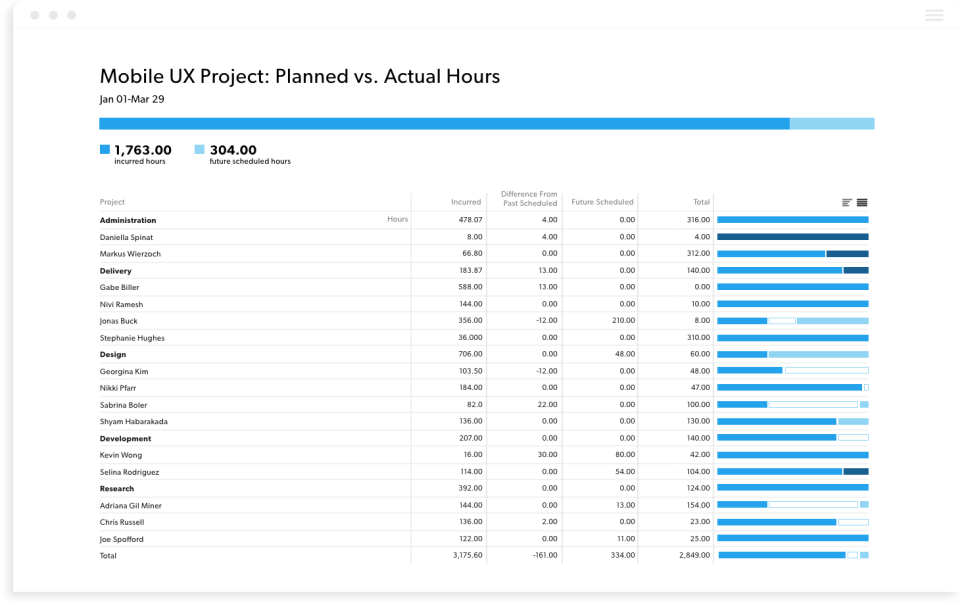Click the overall project progress bar
The image size is (960, 605).
(x=486, y=122)
